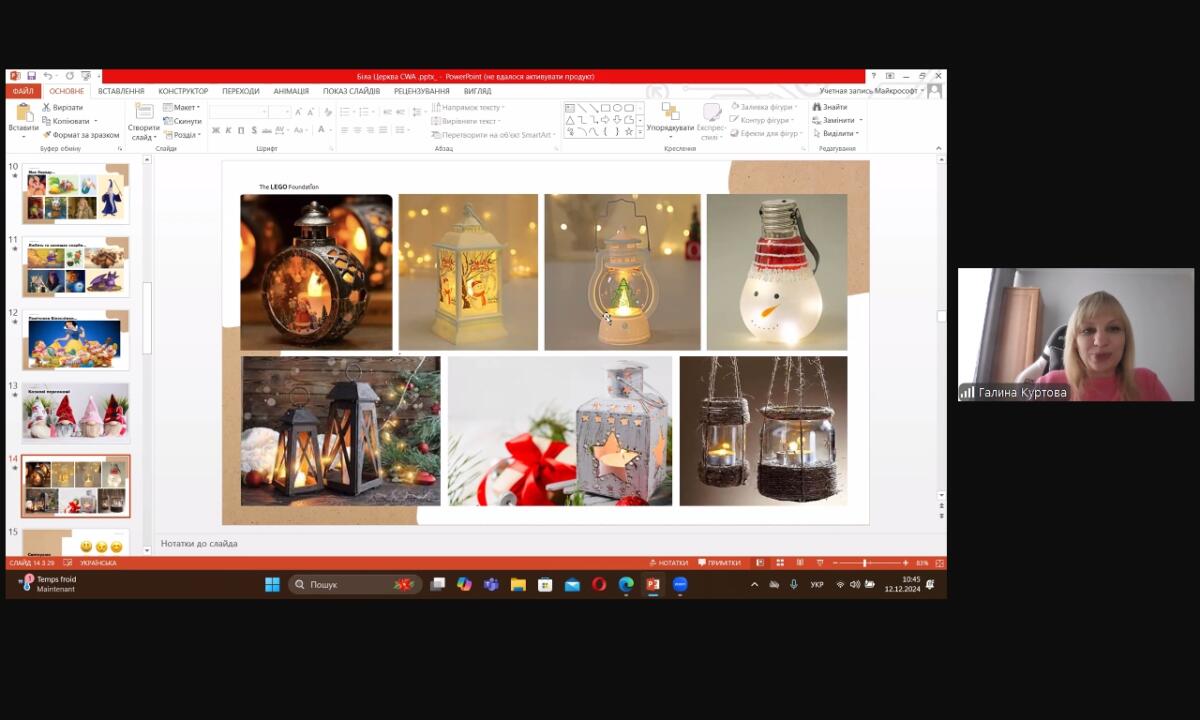Toggle the НОТАТКИ notes pane
This screenshot has height=720, width=1200.
669,563
